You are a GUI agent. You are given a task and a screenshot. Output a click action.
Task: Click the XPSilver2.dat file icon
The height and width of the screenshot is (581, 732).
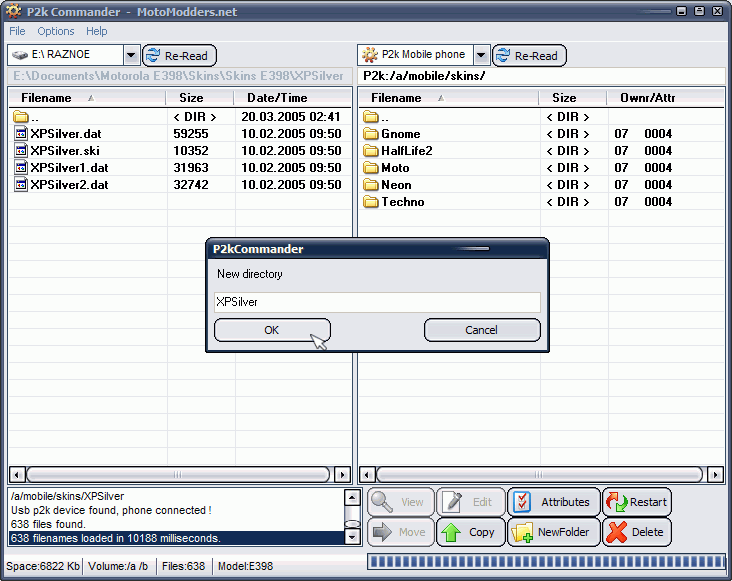(21, 185)
